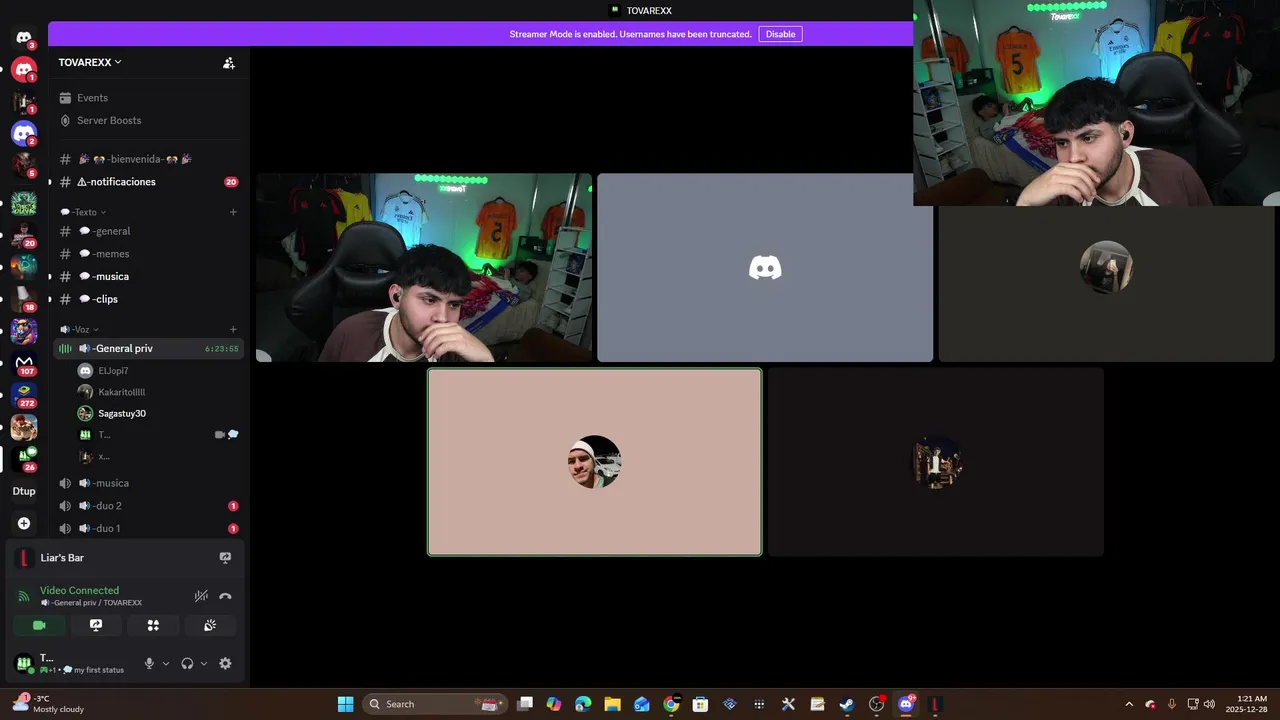Open the soundboard button

tap(210, 625)
